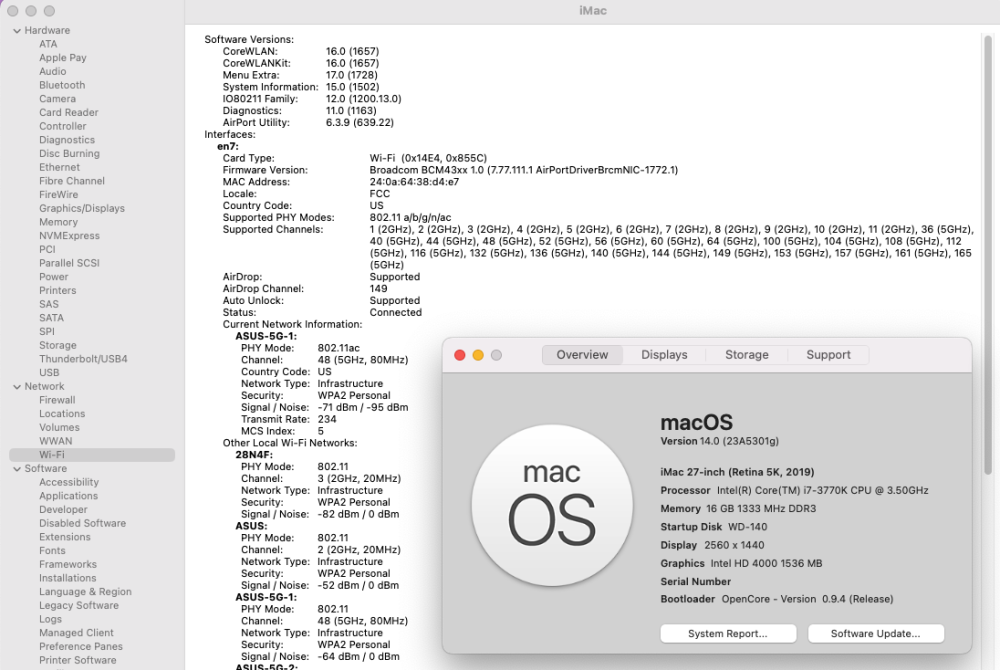Click the Software Update... button

(x=875, y=634)
